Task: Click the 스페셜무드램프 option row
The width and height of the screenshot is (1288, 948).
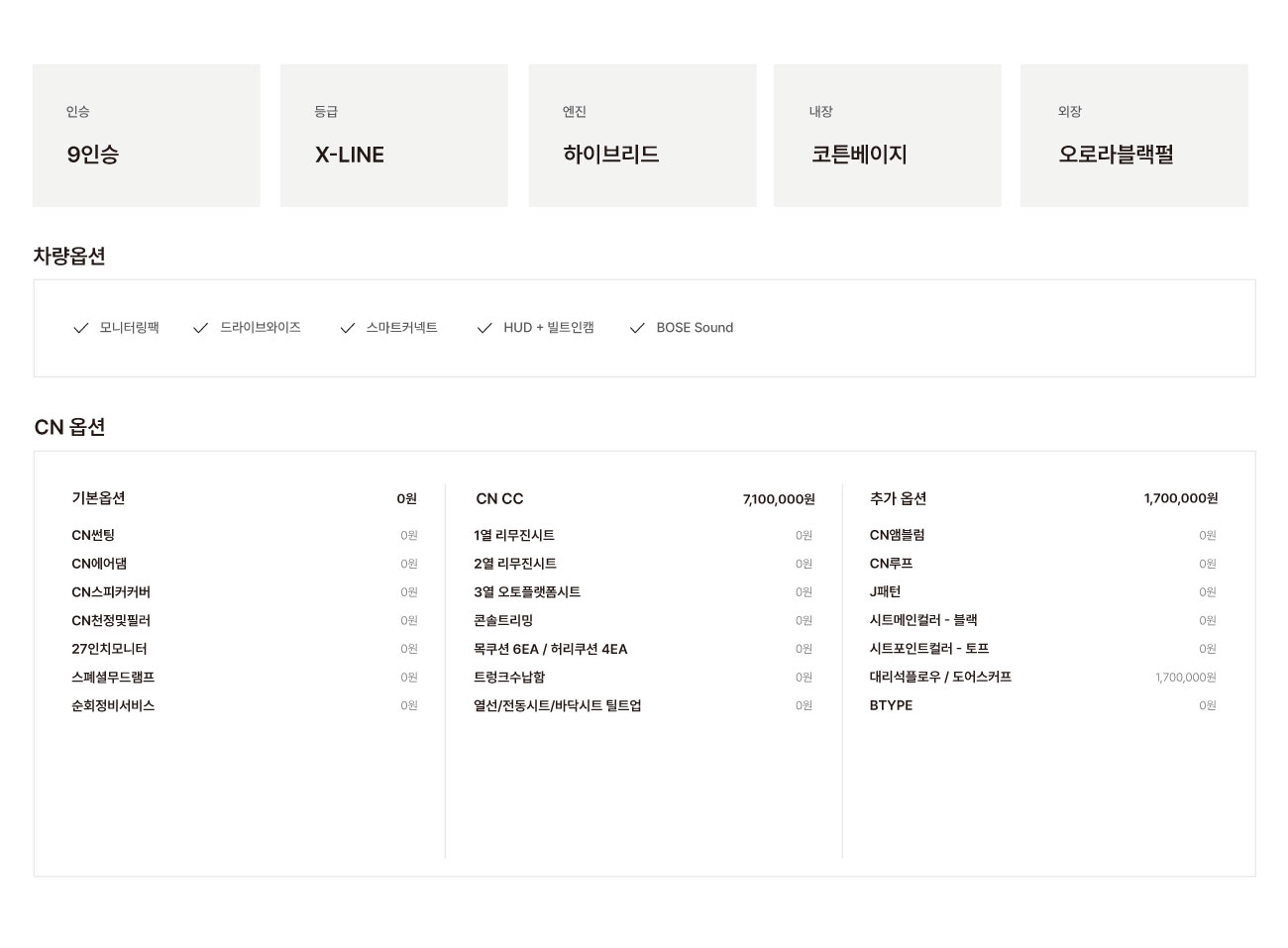Action: [x=245, y=678]
